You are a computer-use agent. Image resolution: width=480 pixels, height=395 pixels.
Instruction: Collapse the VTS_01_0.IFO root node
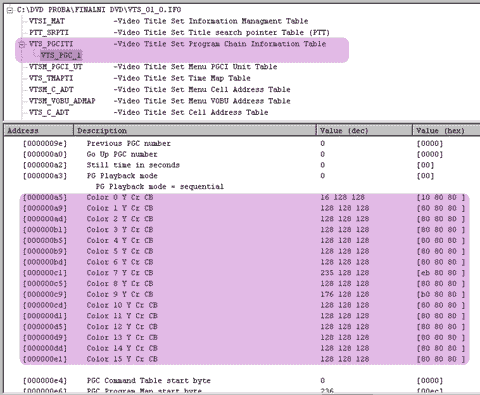click(x=10, y=10)
